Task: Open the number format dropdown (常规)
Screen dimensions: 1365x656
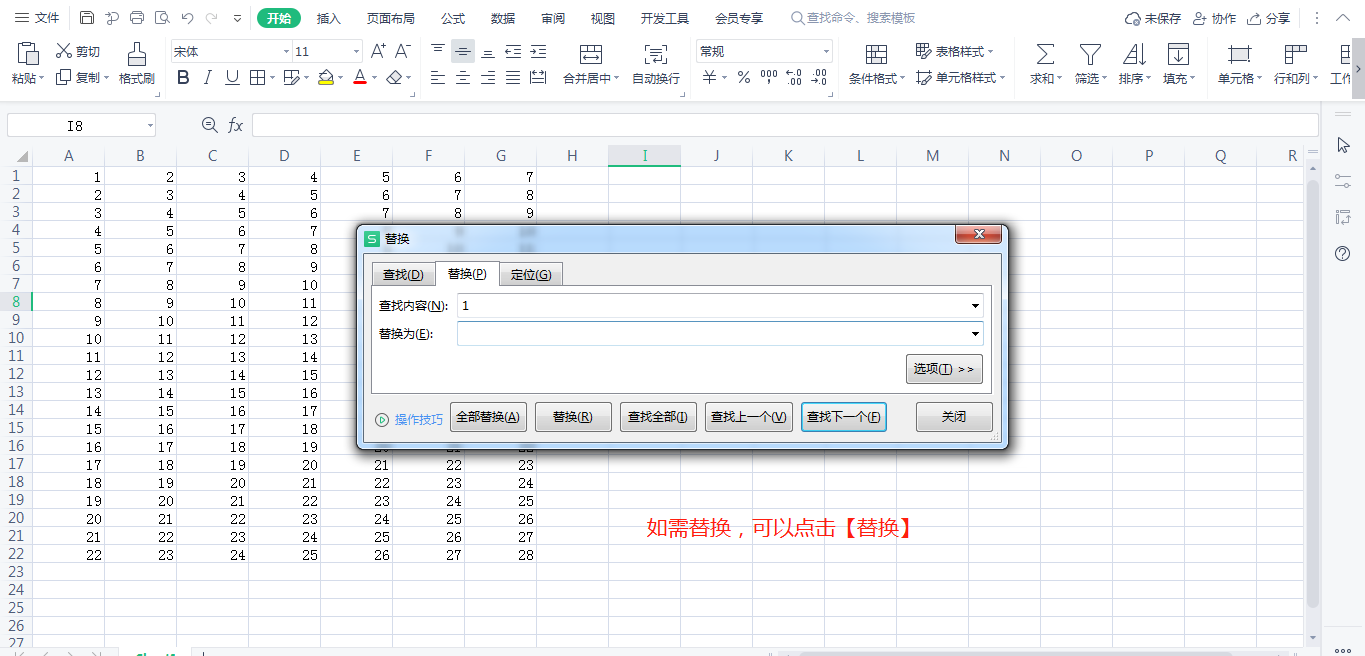Action: [x=826, y=52]
